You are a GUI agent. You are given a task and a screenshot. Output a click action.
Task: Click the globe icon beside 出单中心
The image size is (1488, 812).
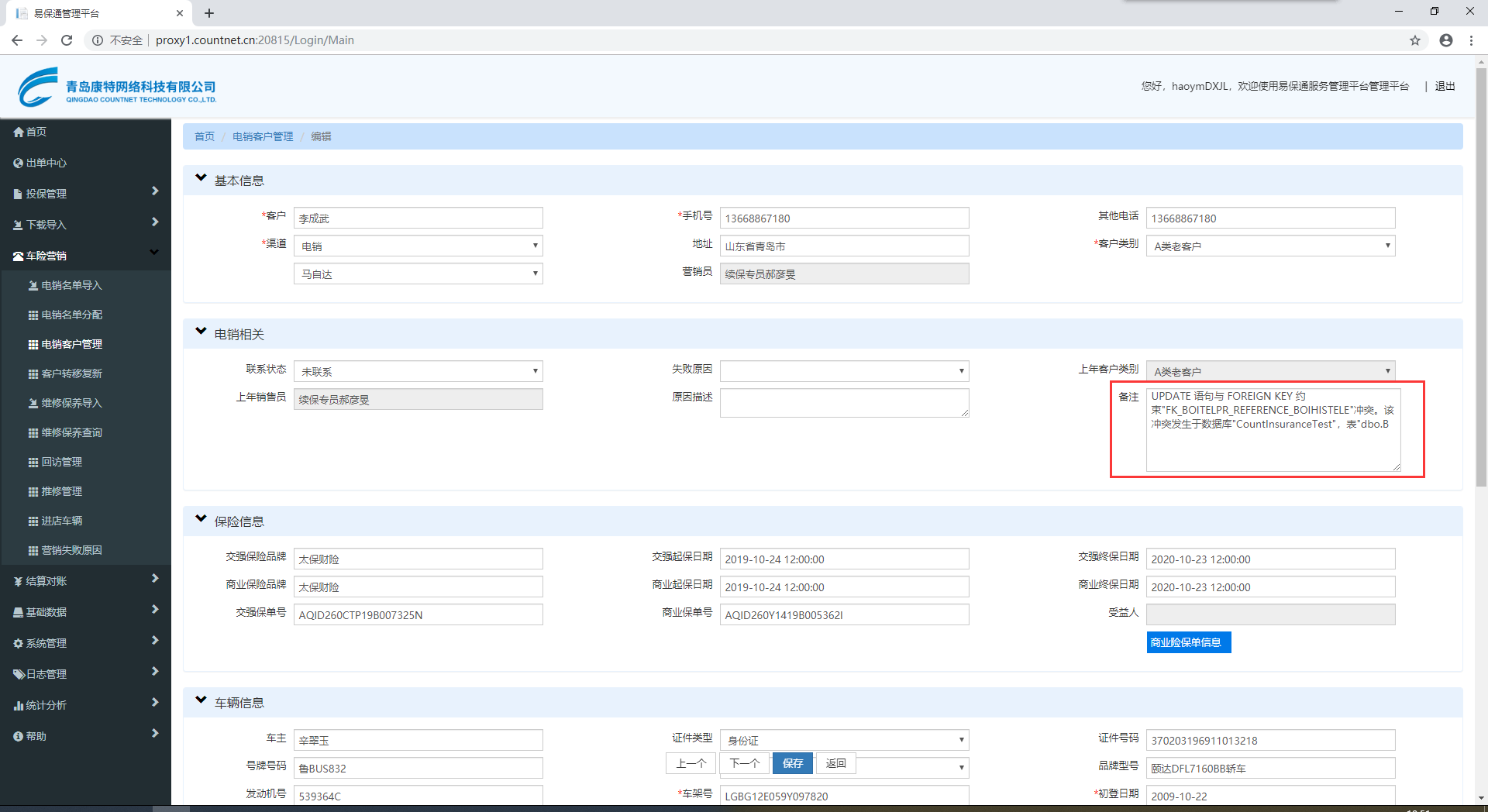point(19,163)
